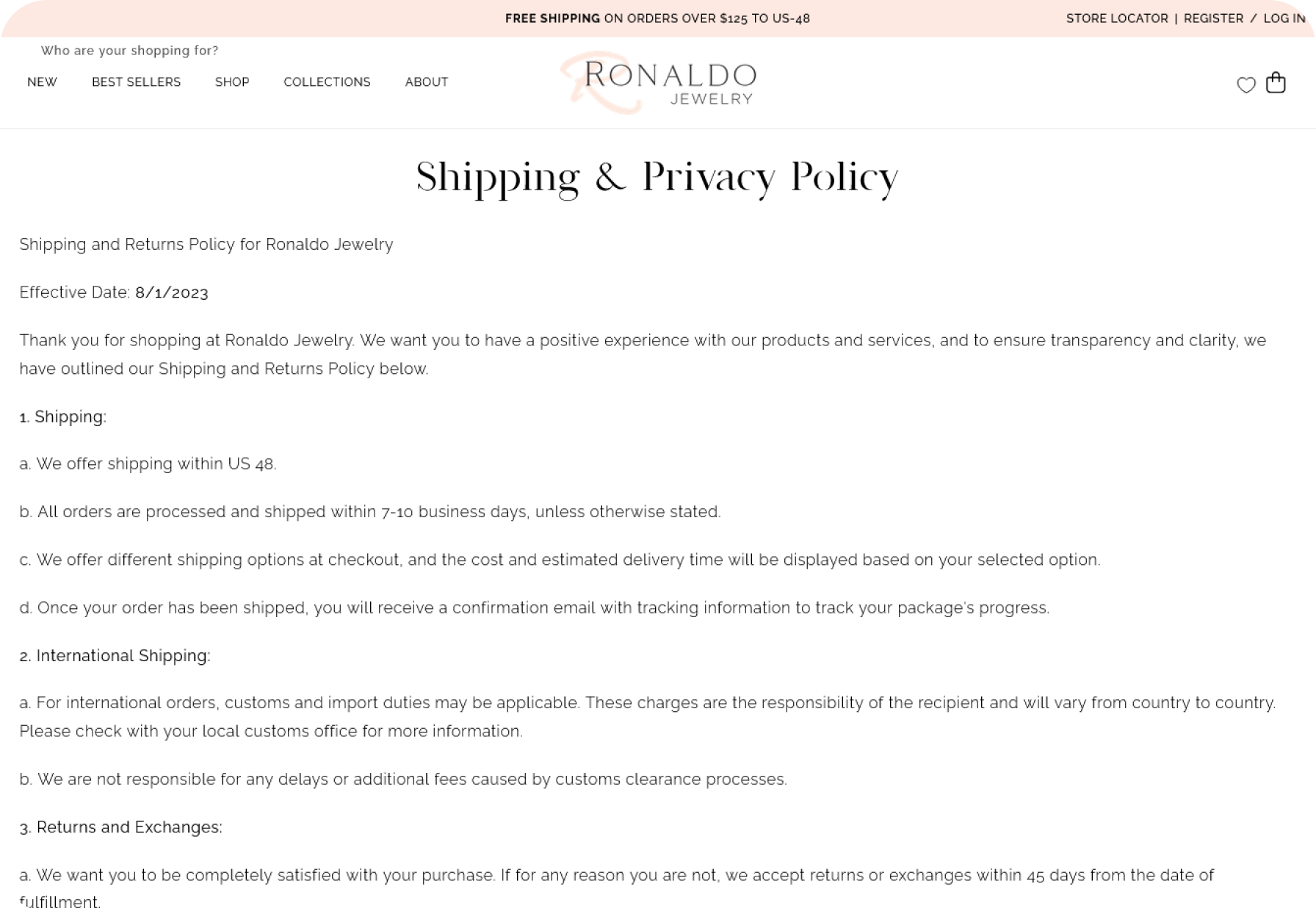Go to the Register page

1213,18
